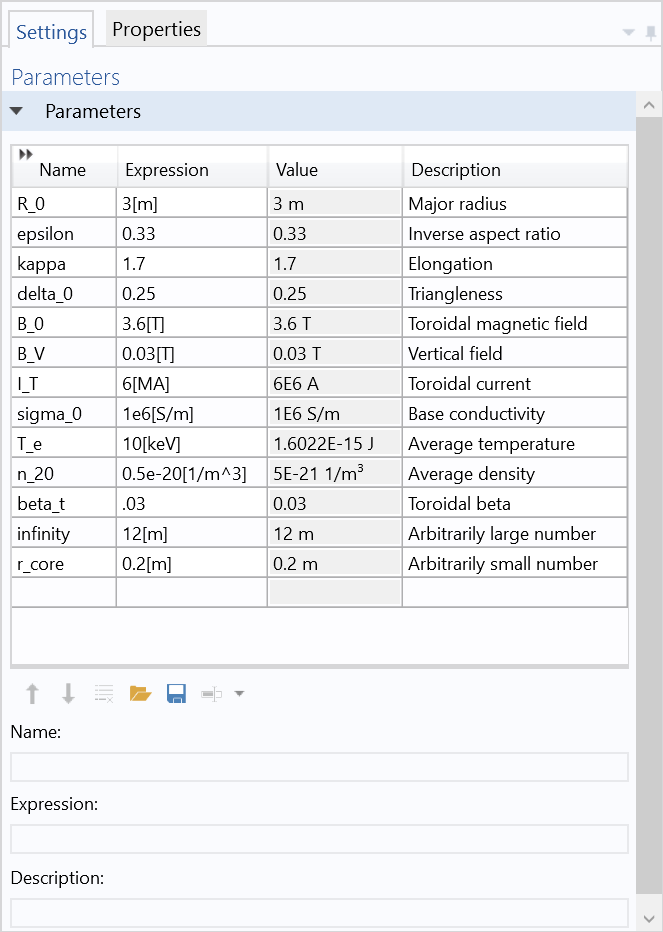Click the Move Up arrow icon
Image resolution: width=663 pixels, height=932 pixels.
point(32,693)
